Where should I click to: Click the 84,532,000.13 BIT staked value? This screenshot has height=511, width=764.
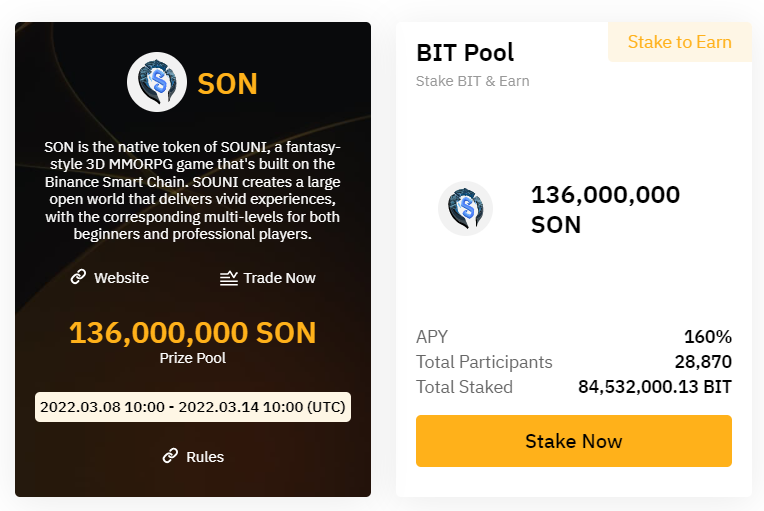[x=654, y=387]
